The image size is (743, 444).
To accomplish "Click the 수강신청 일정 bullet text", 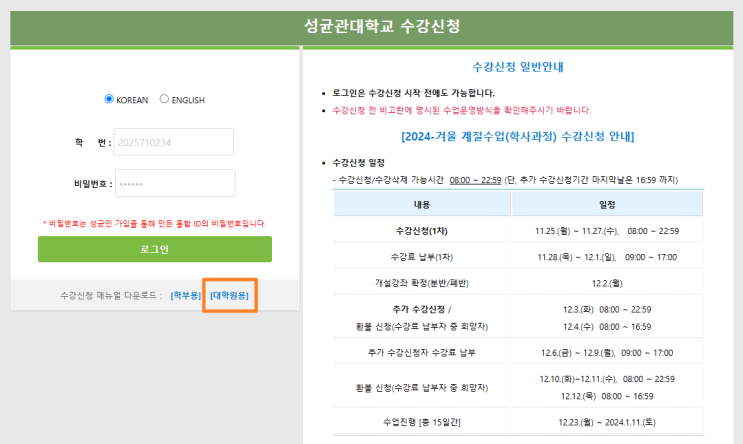I will click(x=358, y=163).
